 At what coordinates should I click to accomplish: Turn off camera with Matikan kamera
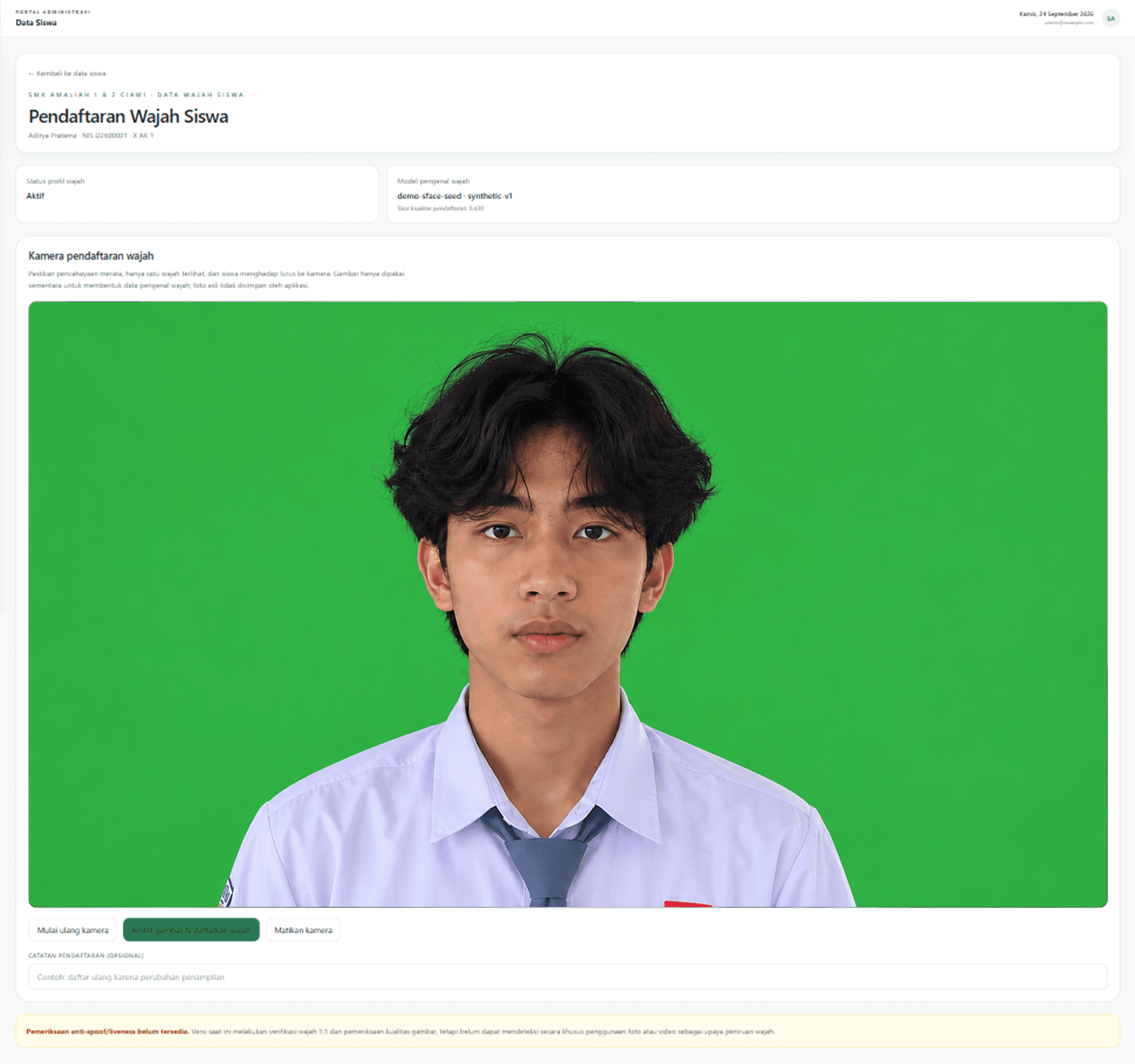tap(303, 930)
